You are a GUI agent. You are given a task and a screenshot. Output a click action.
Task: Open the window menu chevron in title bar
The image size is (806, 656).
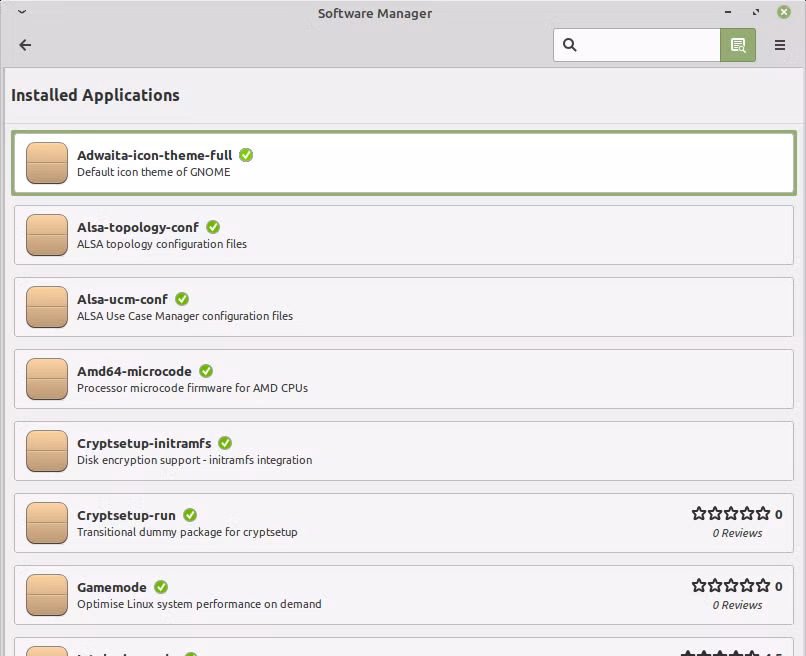point(22,12)
